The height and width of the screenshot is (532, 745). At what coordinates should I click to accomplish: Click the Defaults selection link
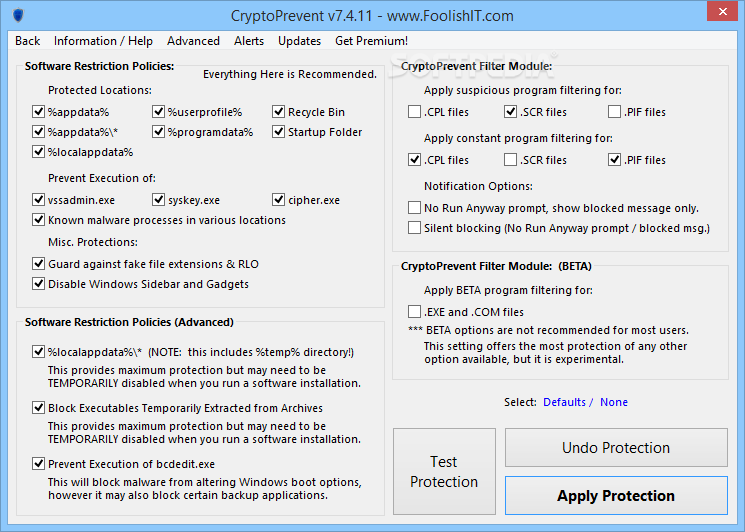tap(564, 402)
